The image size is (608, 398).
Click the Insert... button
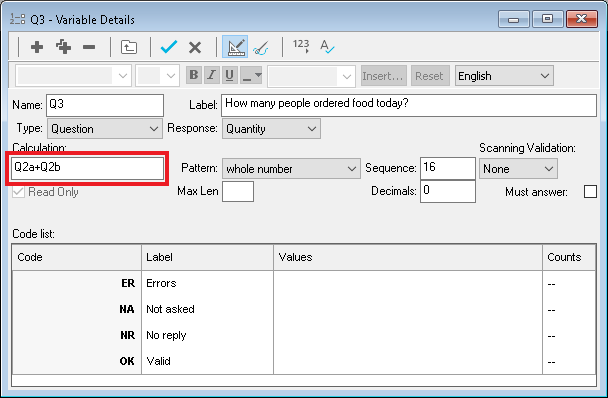tap(384, 76)
